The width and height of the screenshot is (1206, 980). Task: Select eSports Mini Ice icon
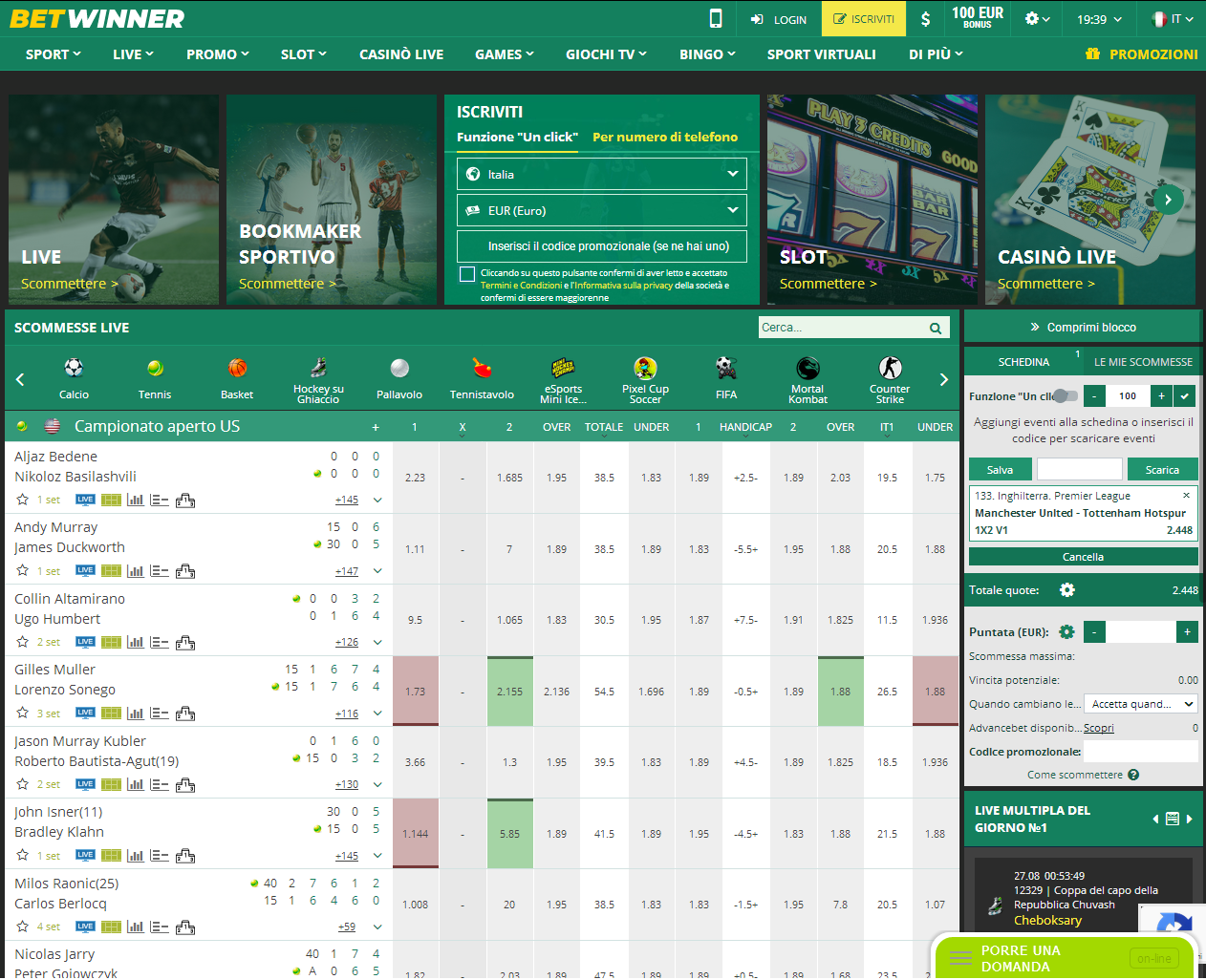(563, 368)
